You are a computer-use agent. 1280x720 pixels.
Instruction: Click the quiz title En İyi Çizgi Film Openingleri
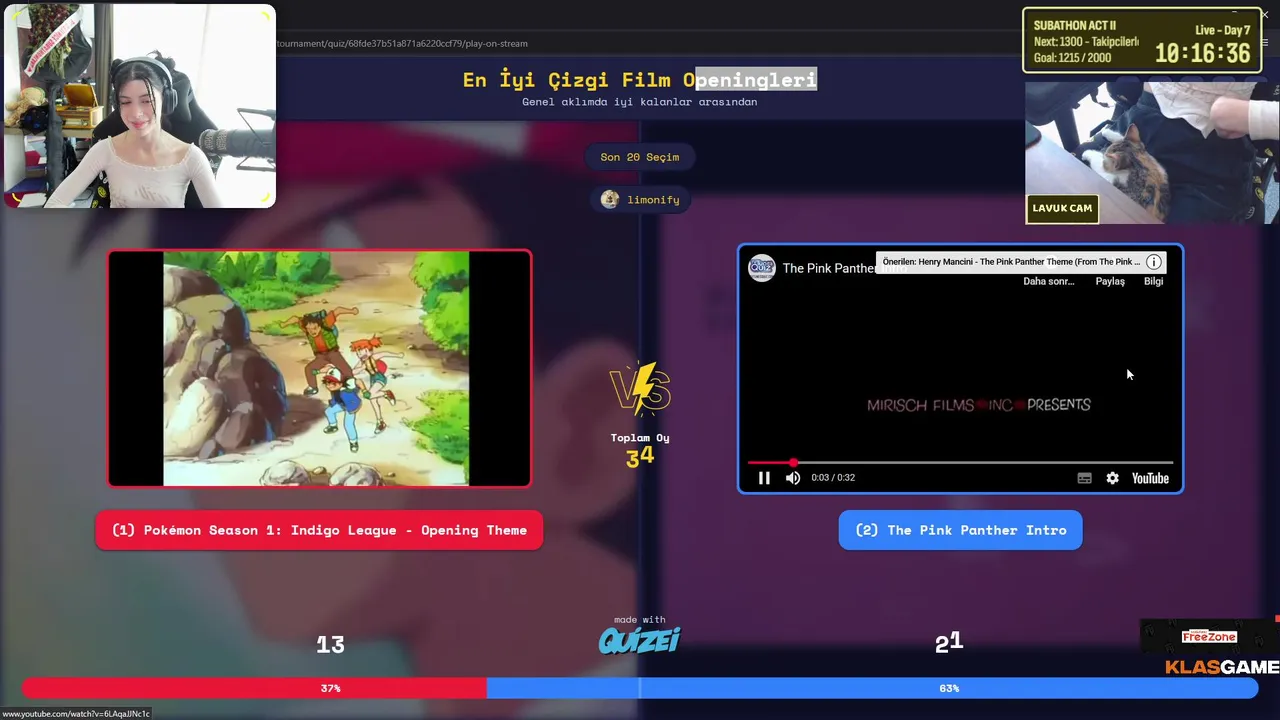tap(640, 80)
